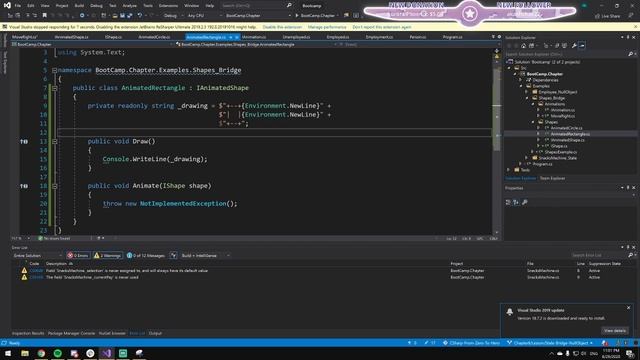Click the Alphabetical sort icon in Properties panel
Screen dimensions: 640x360
tap(516, 202)
